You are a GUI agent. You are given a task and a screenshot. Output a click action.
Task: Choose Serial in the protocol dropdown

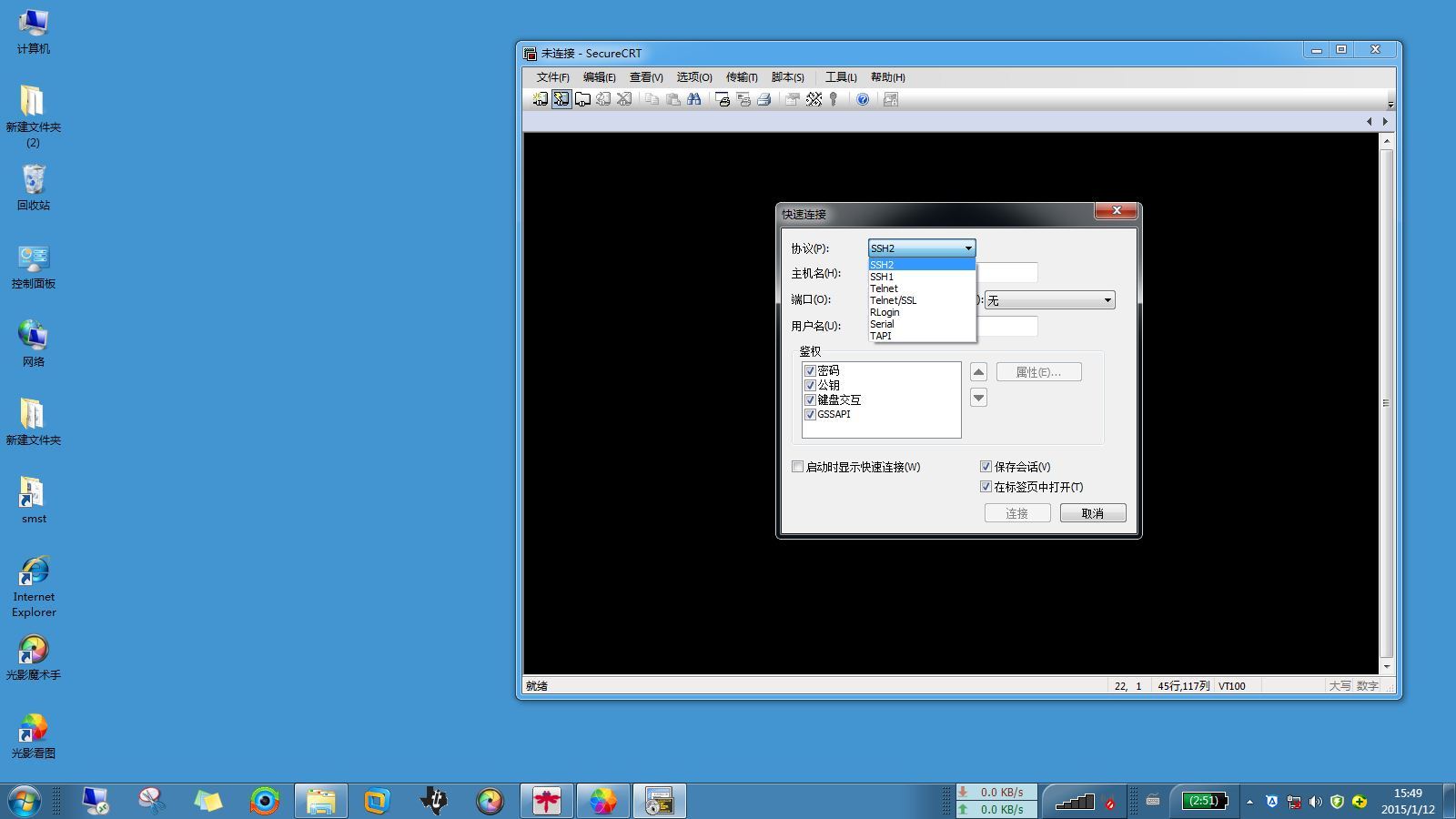(922, 324)
